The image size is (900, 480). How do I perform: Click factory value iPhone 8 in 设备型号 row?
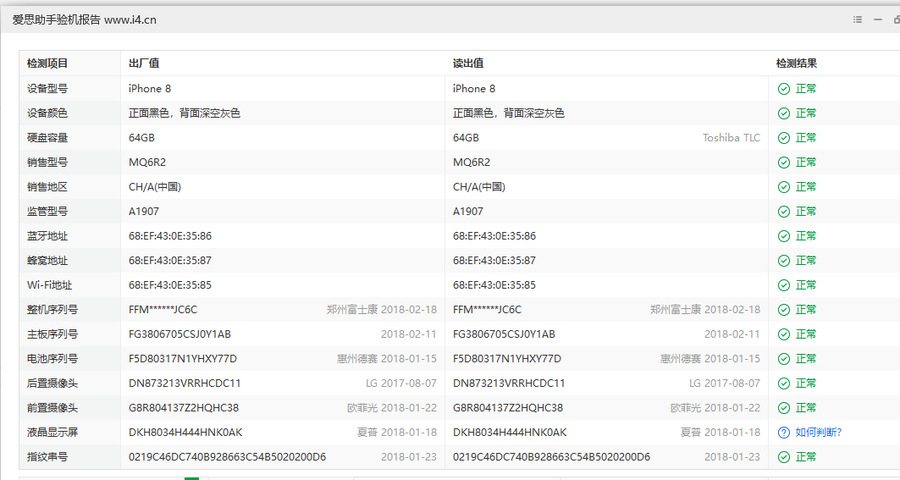click(150, 89)
